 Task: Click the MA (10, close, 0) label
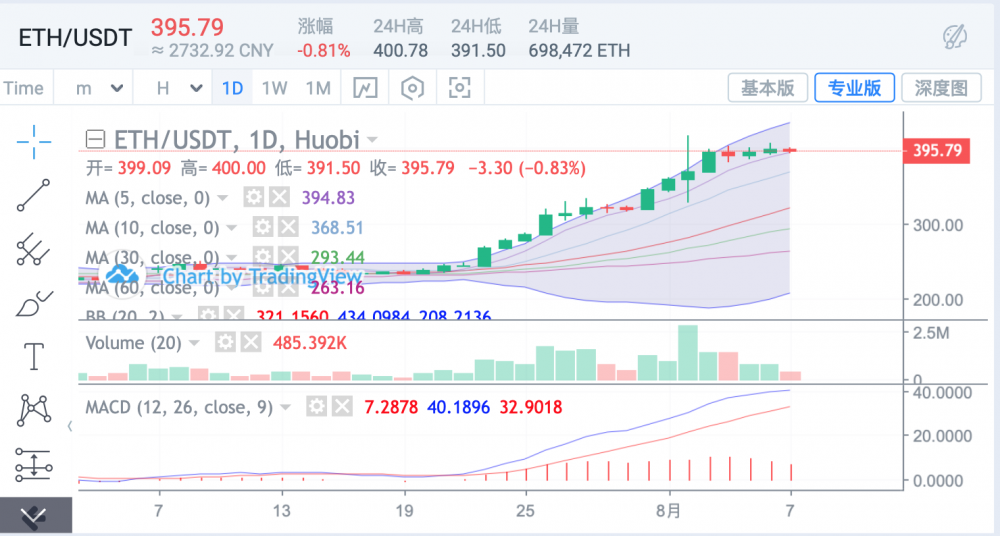click(152, 228)
